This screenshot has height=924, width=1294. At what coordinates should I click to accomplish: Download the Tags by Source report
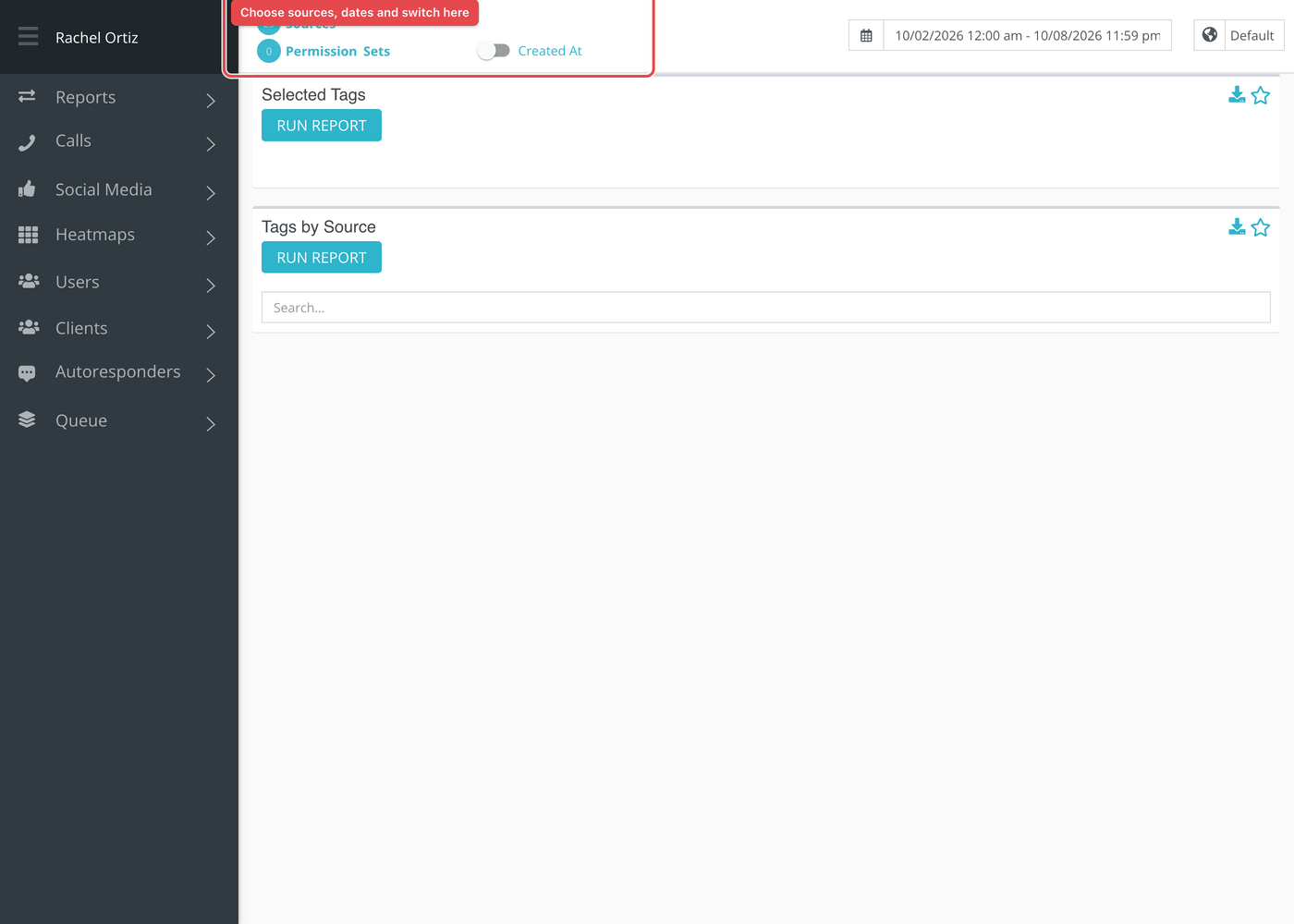pyautogui.click(x=1237, y=227)
